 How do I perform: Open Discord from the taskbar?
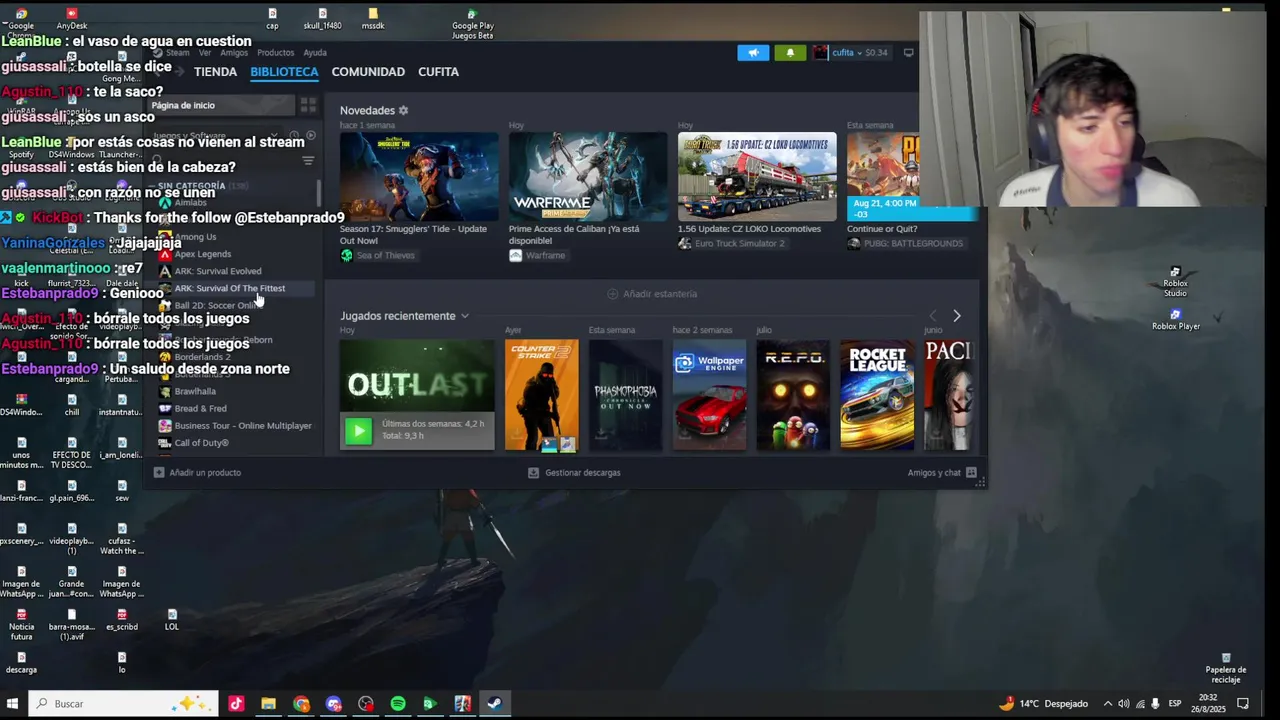tap(333, 704)
